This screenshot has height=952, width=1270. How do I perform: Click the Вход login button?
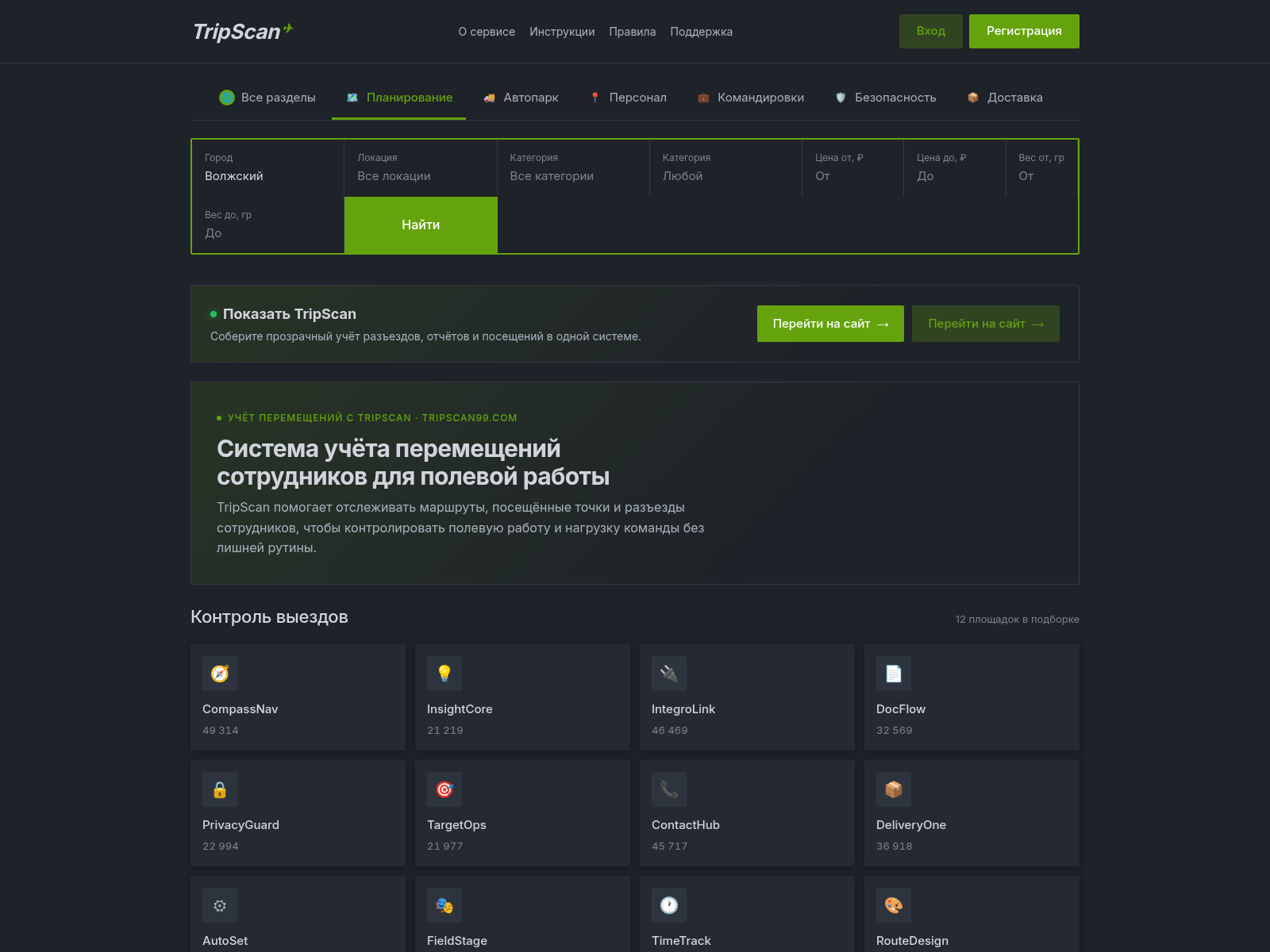coord(931,31)
